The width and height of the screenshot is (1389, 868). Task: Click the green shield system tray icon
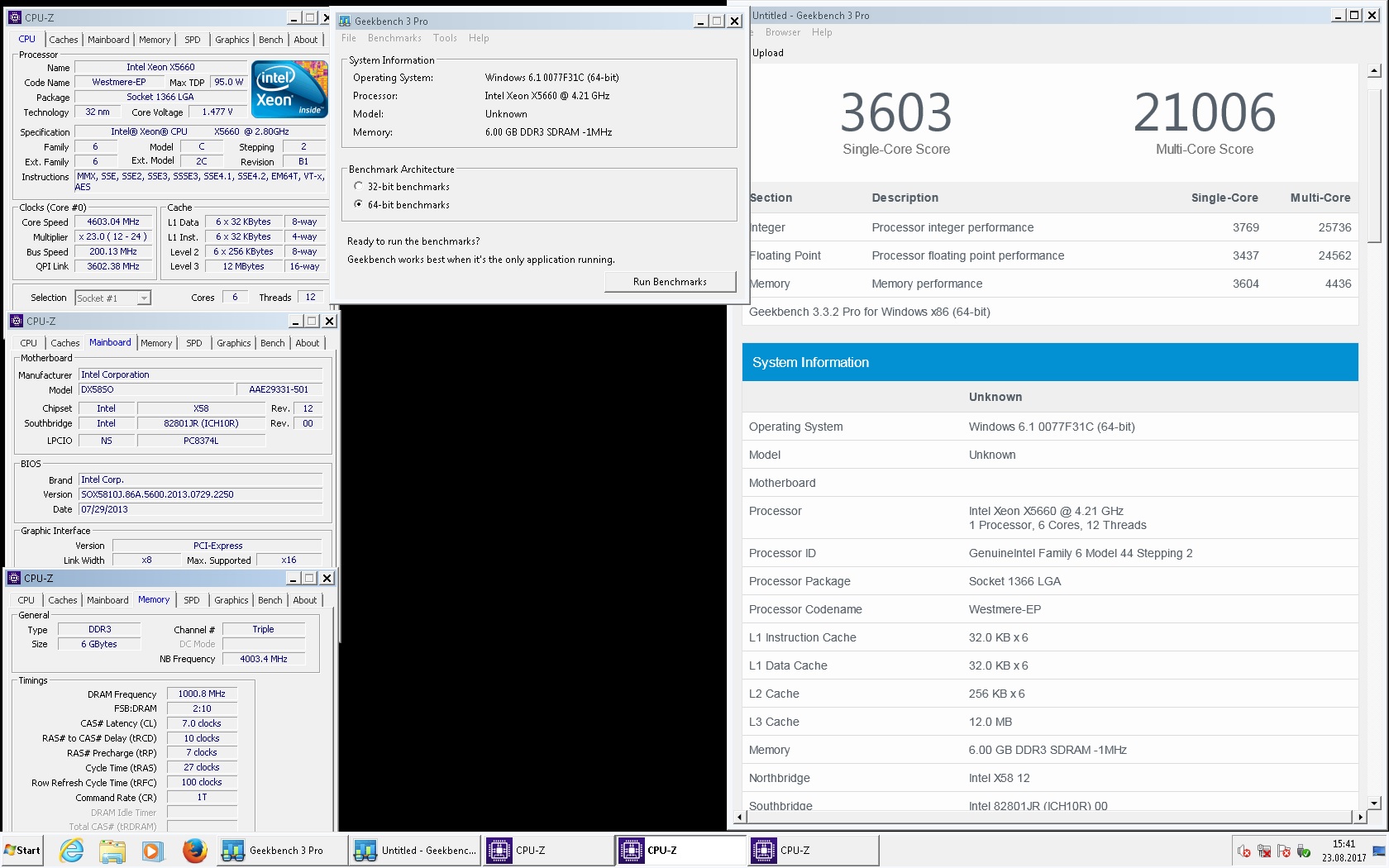coord(1304,851)
